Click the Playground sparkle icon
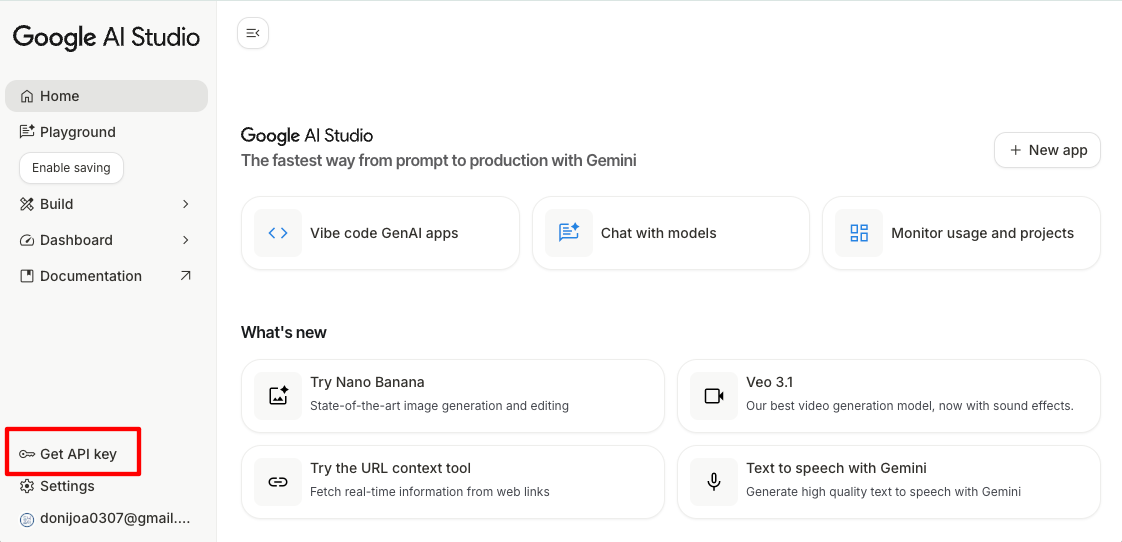Viewport: 1122px width, 542px height. 27,132
